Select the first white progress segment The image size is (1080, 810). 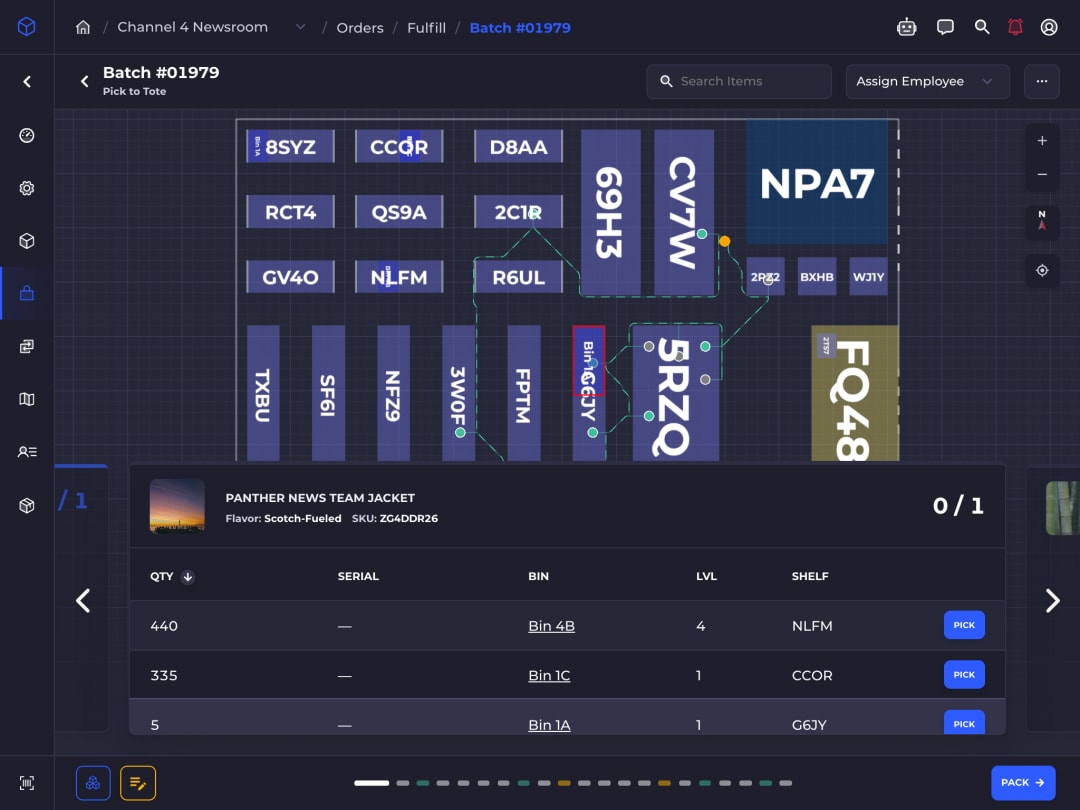(372, 783)
